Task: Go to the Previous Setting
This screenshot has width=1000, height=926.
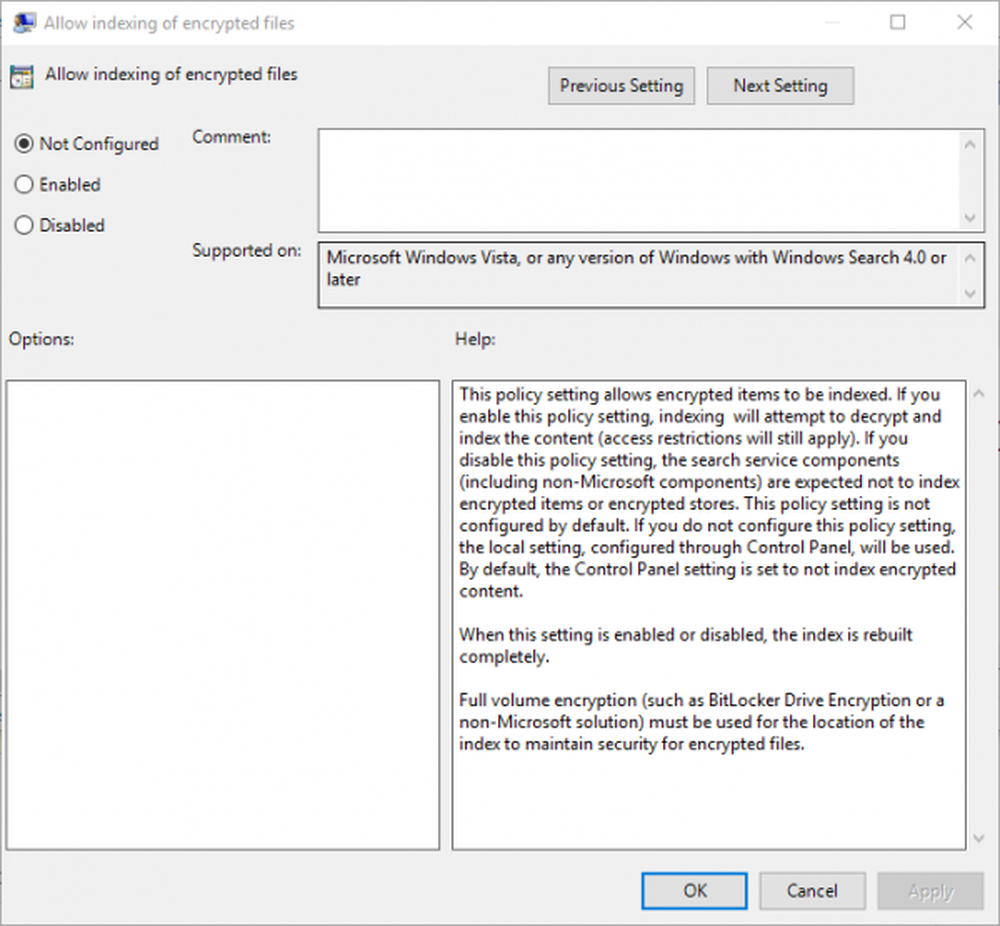Action: click(621, 86)
